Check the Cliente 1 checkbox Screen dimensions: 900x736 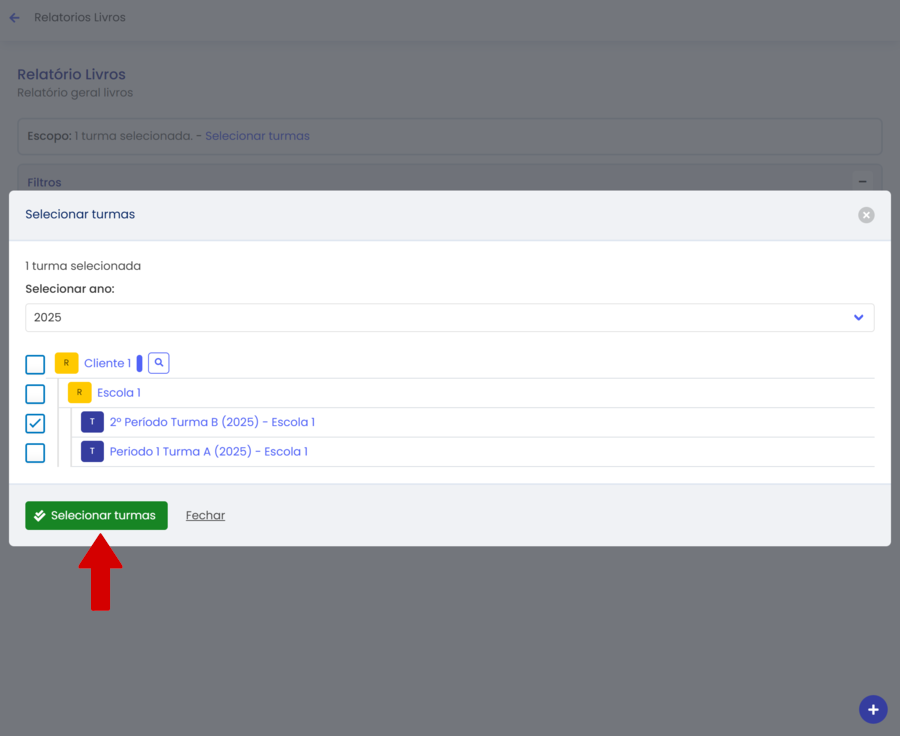click(35, 364)
